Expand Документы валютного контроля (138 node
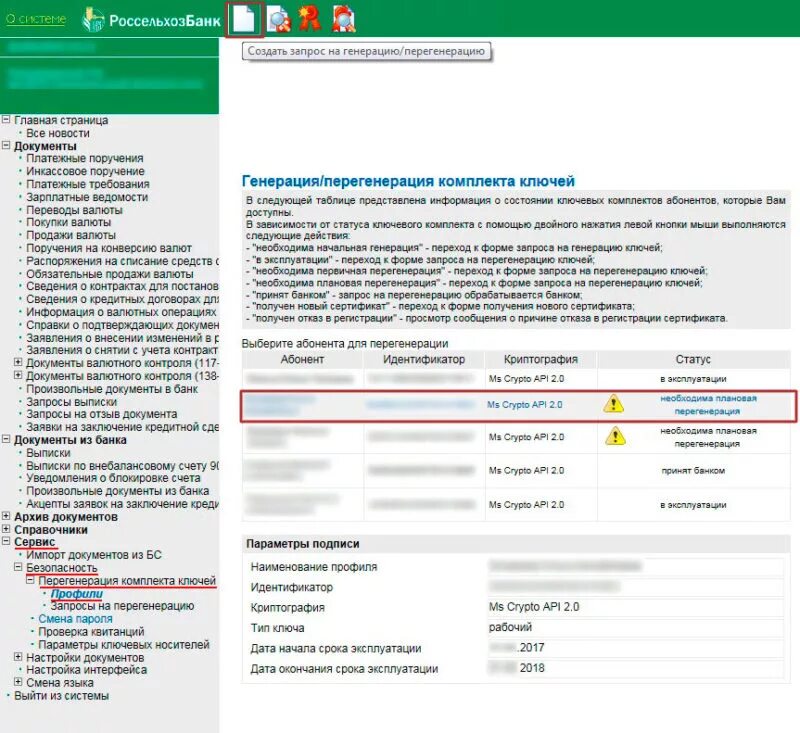 (18, 375)
